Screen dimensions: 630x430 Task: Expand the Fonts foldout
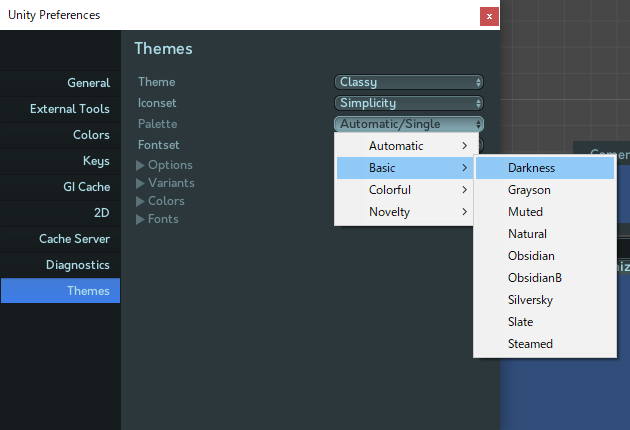pyautogui.click(x=157, y=219)
